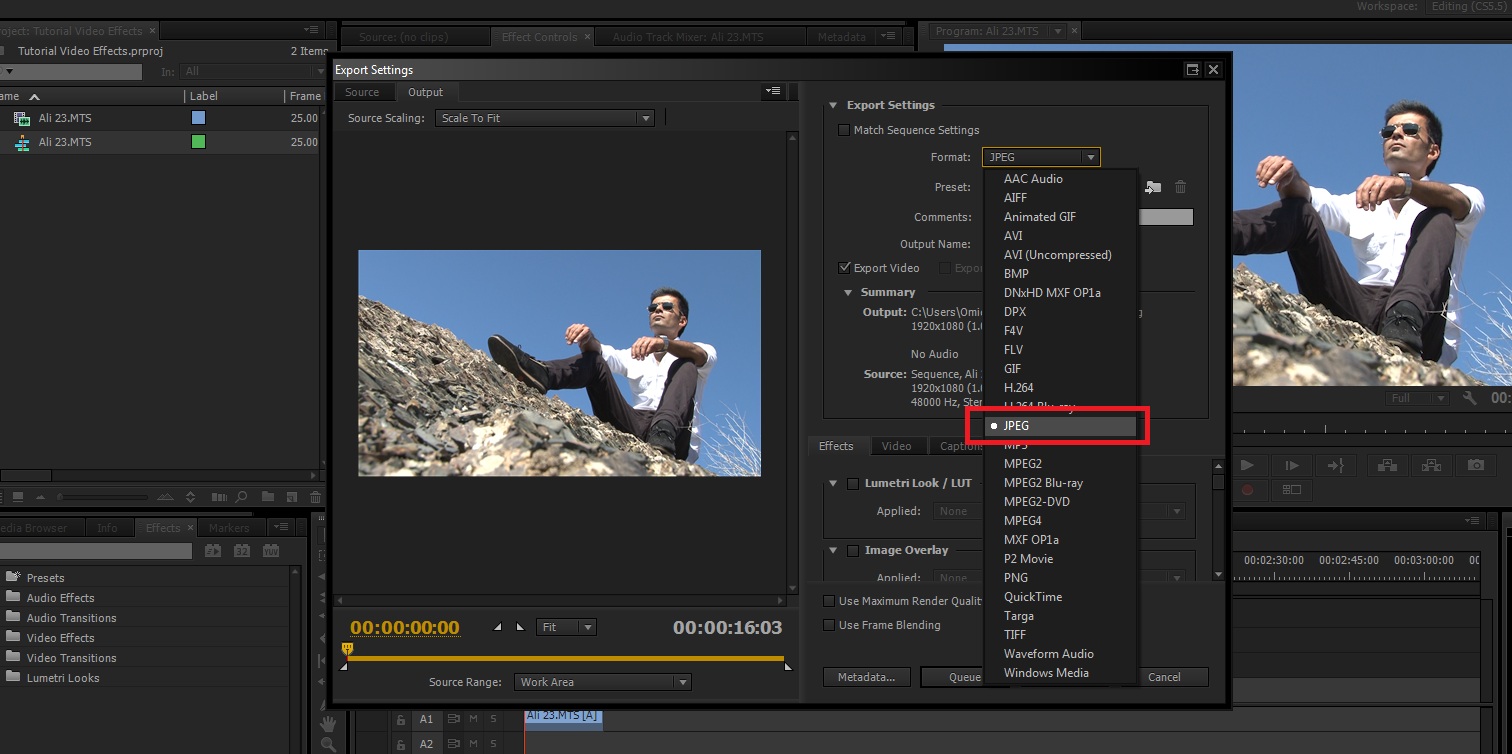Uncheck the Export Video checkbox
This screenshot has width=1512, height=754.
(844, 268)
